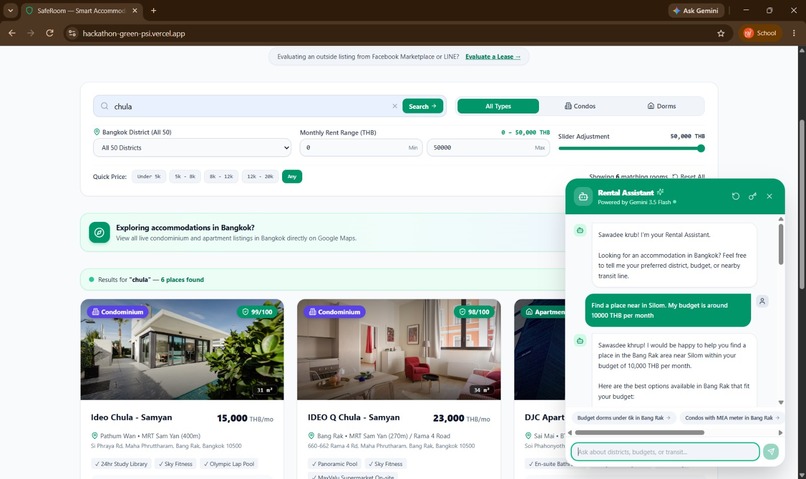Open Ideo Chula - Samyan listing photo
Screen dimensions: 806x479
click(182, 349)
